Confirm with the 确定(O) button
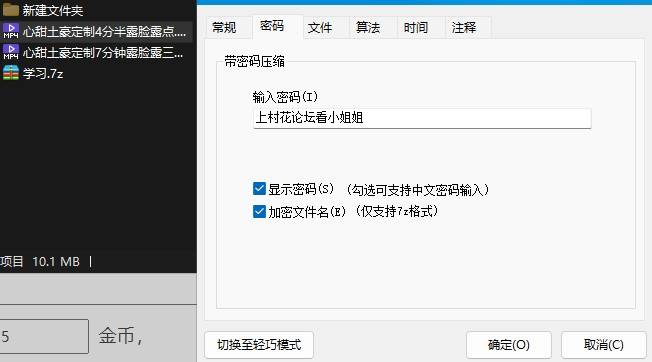 point(509,345)
